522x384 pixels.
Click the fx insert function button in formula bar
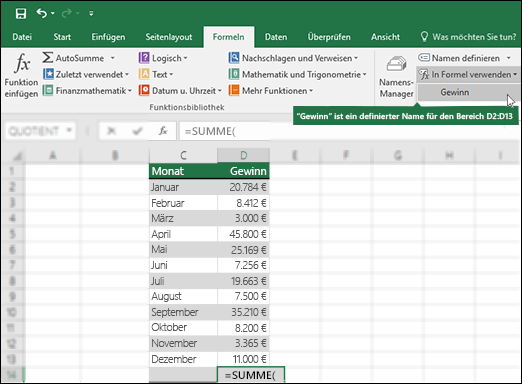pyautogui.click(x=163, y=131)
